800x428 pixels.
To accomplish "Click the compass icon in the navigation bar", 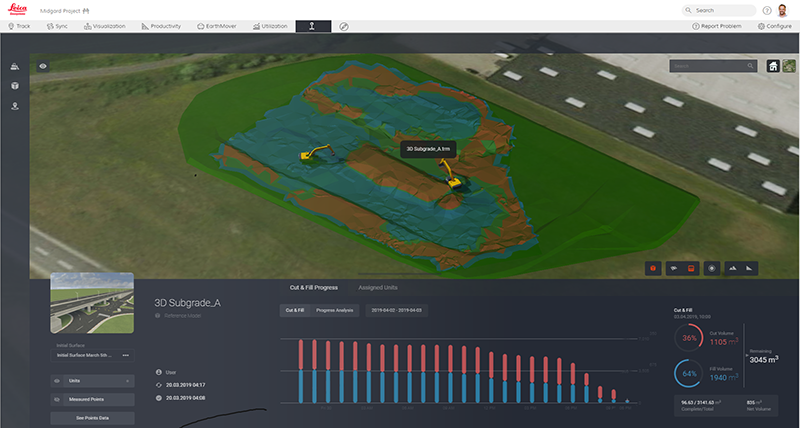I will coord(344,25).
